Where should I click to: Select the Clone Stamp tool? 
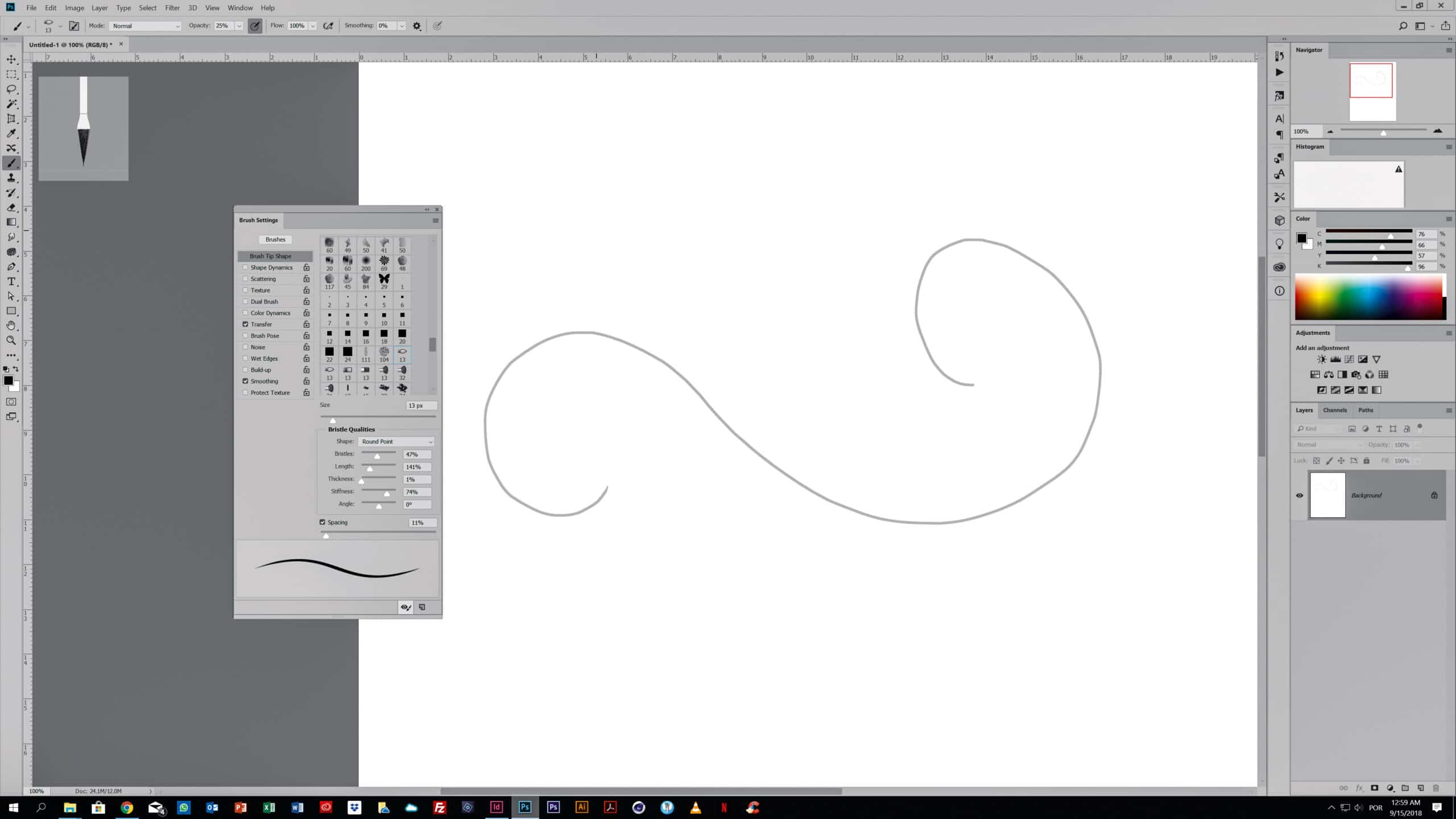click(11, 178)
